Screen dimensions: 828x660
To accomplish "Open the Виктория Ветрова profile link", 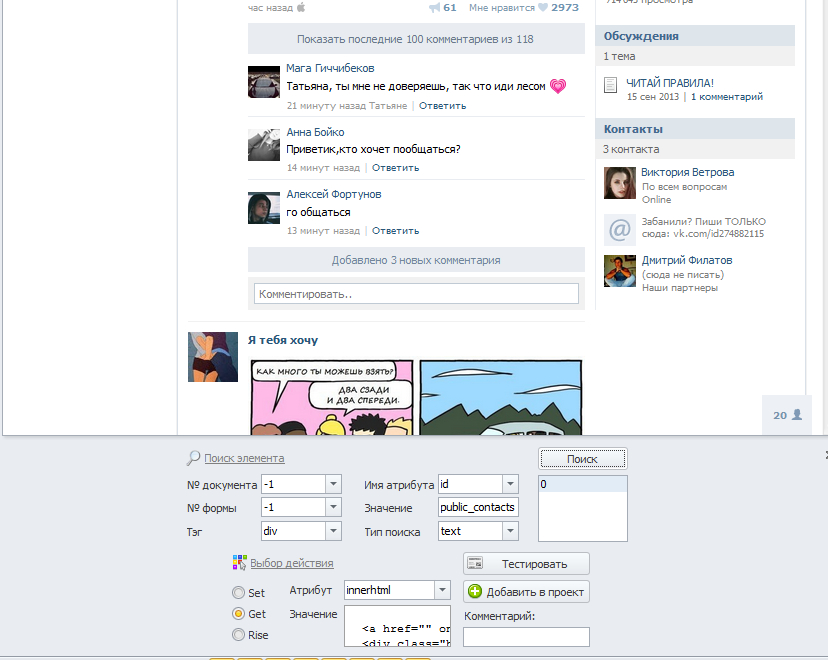I will click(688, 172).
